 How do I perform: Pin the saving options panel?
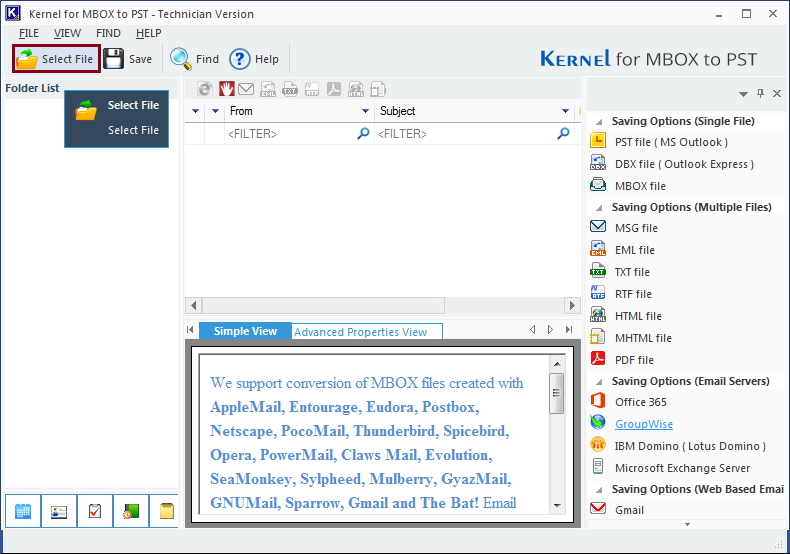(760, 93)
